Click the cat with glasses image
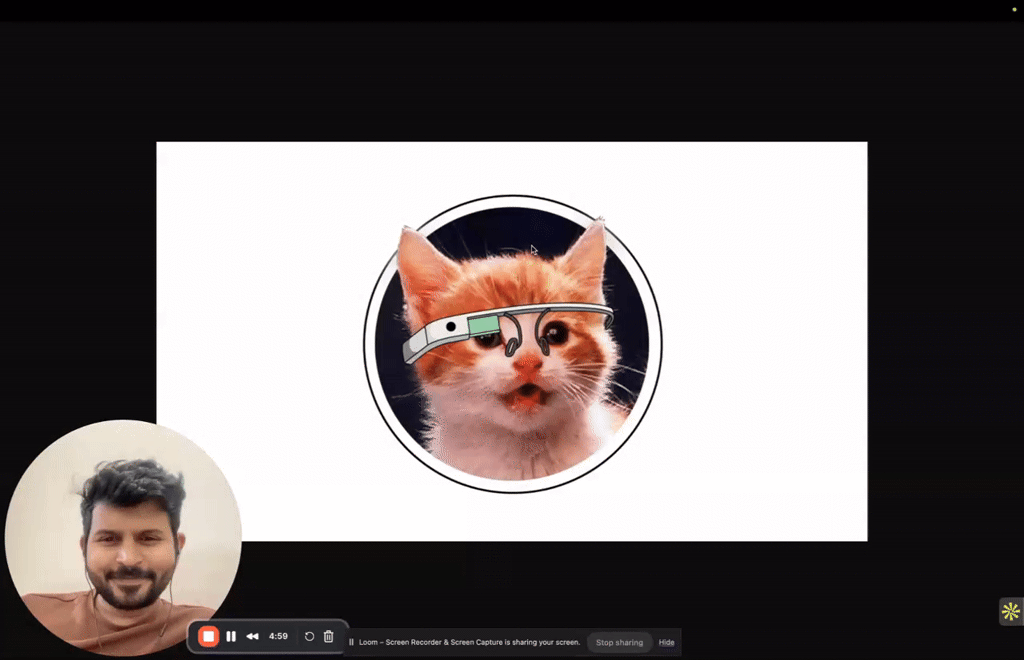This screenshot has height=660, width=1024. 513,344
